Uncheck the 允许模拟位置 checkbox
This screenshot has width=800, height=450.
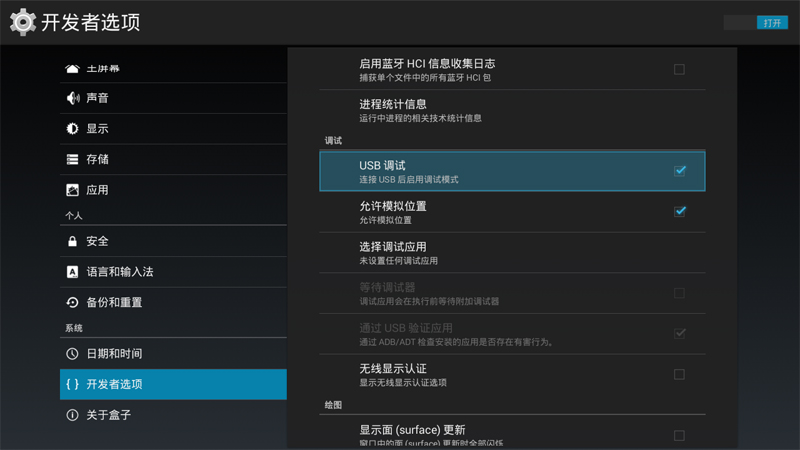click(680, 211)
